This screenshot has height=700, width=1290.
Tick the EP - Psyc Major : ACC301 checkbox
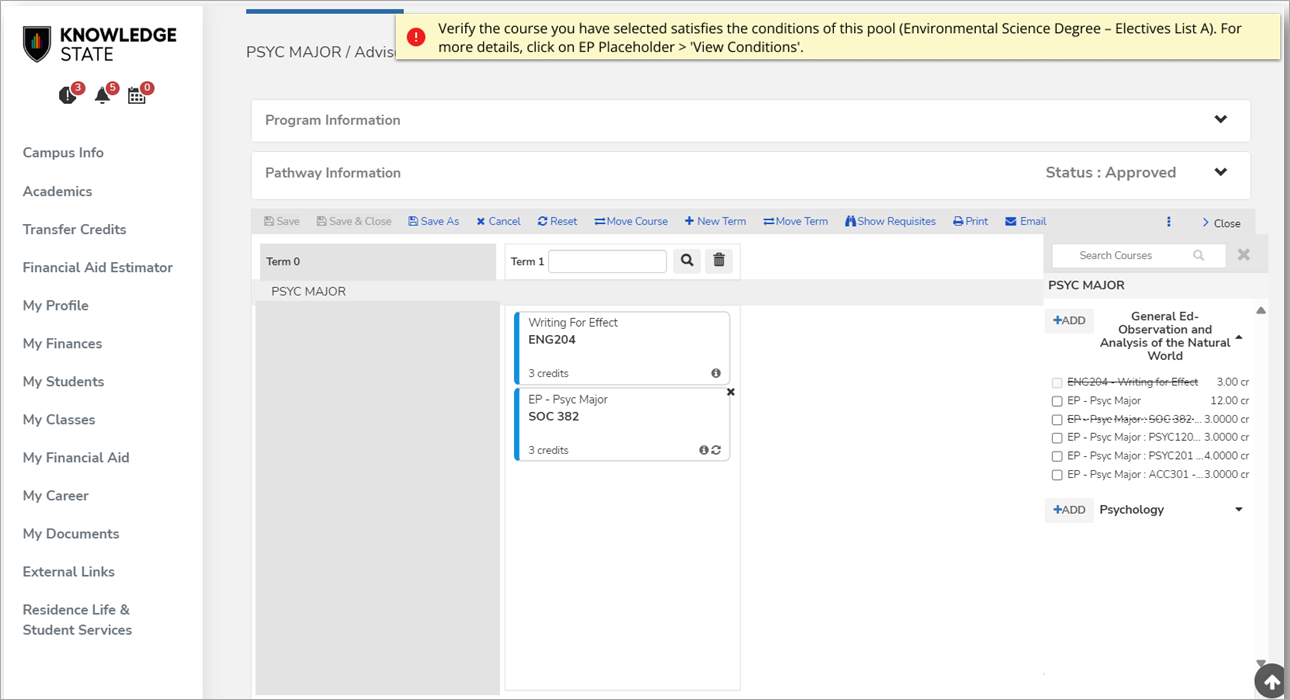1057,475
